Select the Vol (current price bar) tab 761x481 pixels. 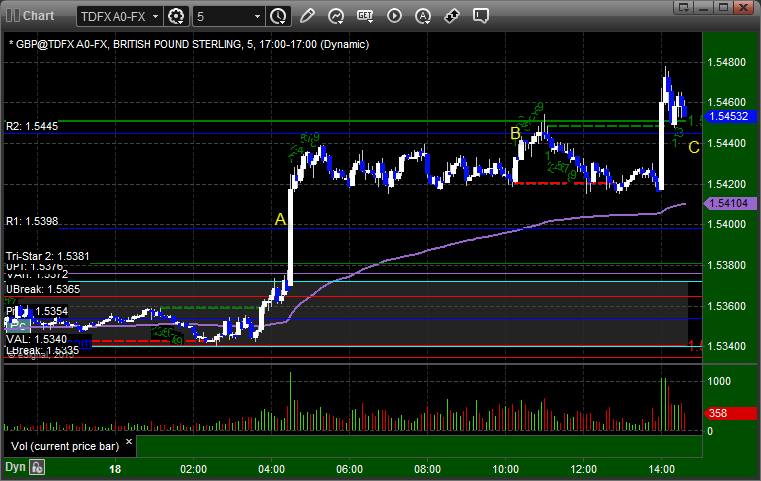[65, 446]
